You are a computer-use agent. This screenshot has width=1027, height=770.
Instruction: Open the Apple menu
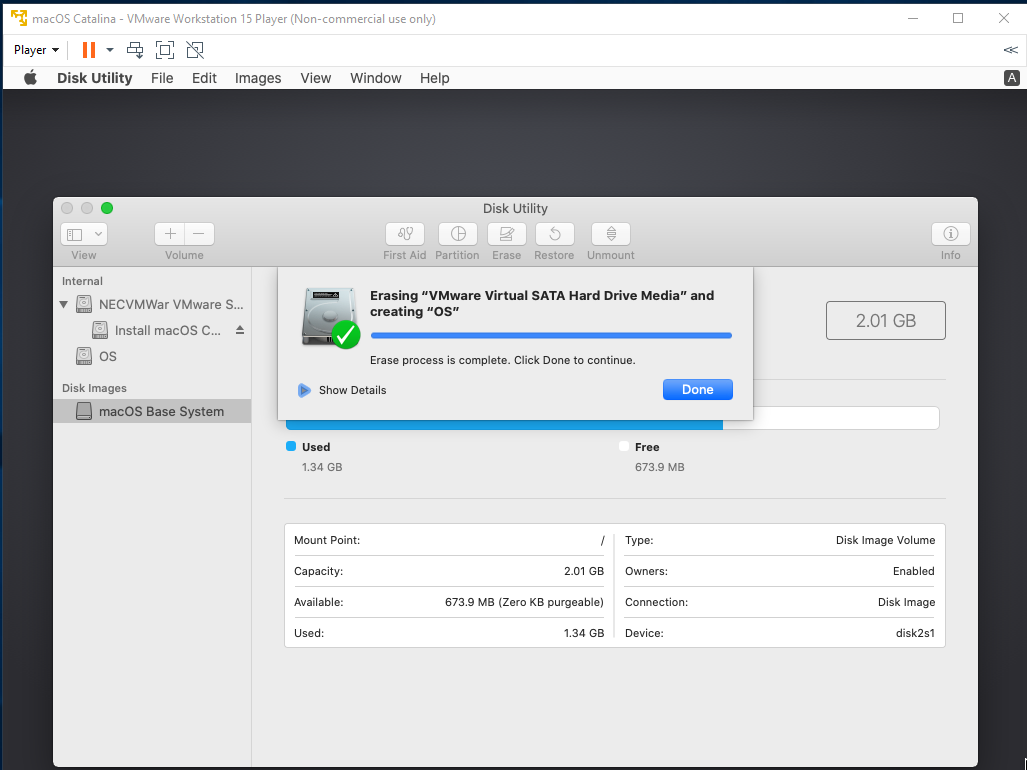point(30,78)
